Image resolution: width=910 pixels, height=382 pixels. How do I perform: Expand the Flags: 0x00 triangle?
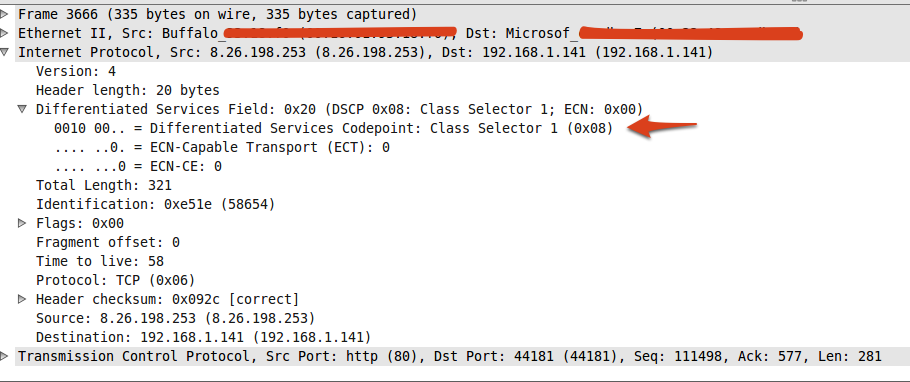click(x=22, y=223)
